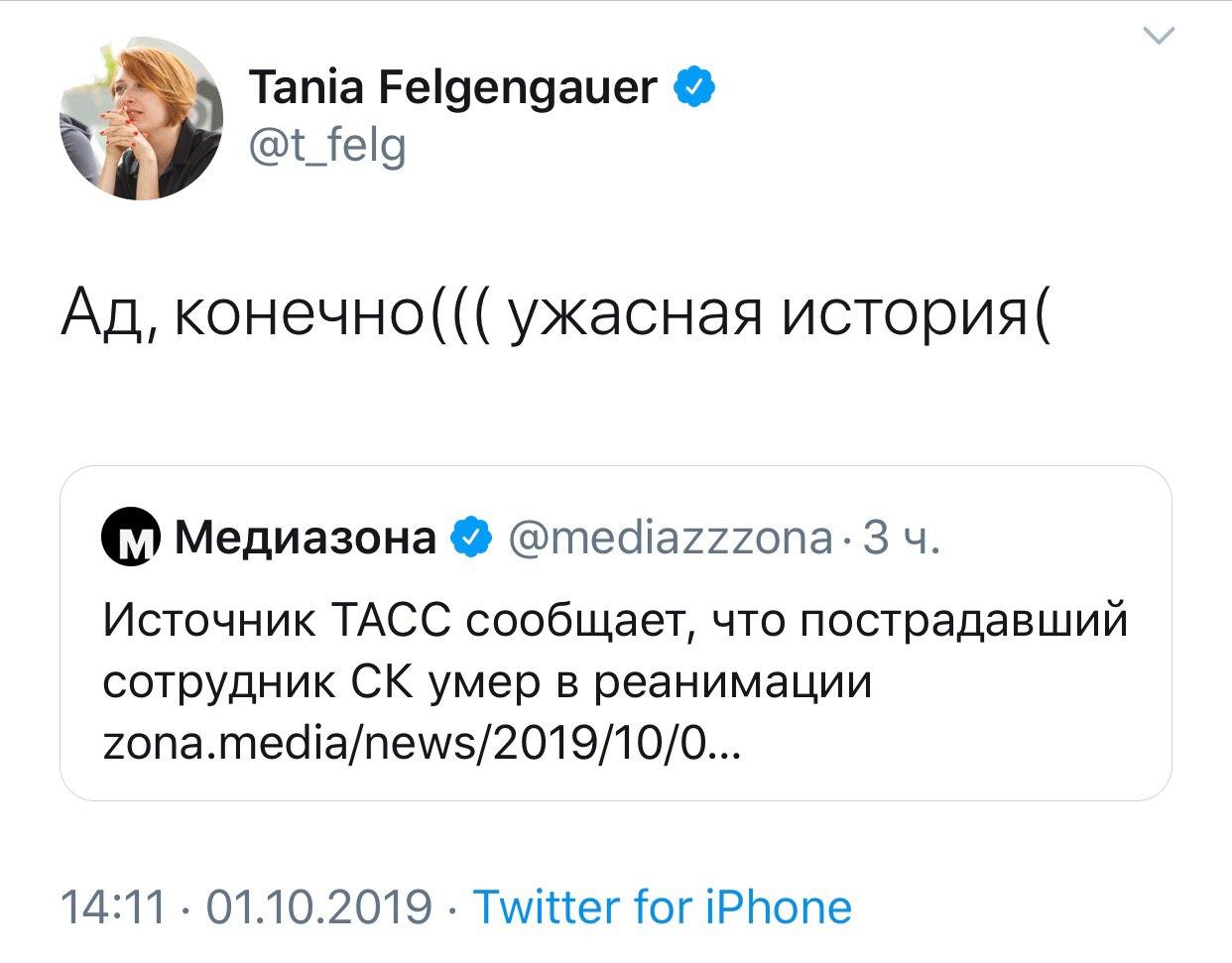Click the 14:11 post time
The height and width of the screenshot is (963, 1232).
point(113,906)
